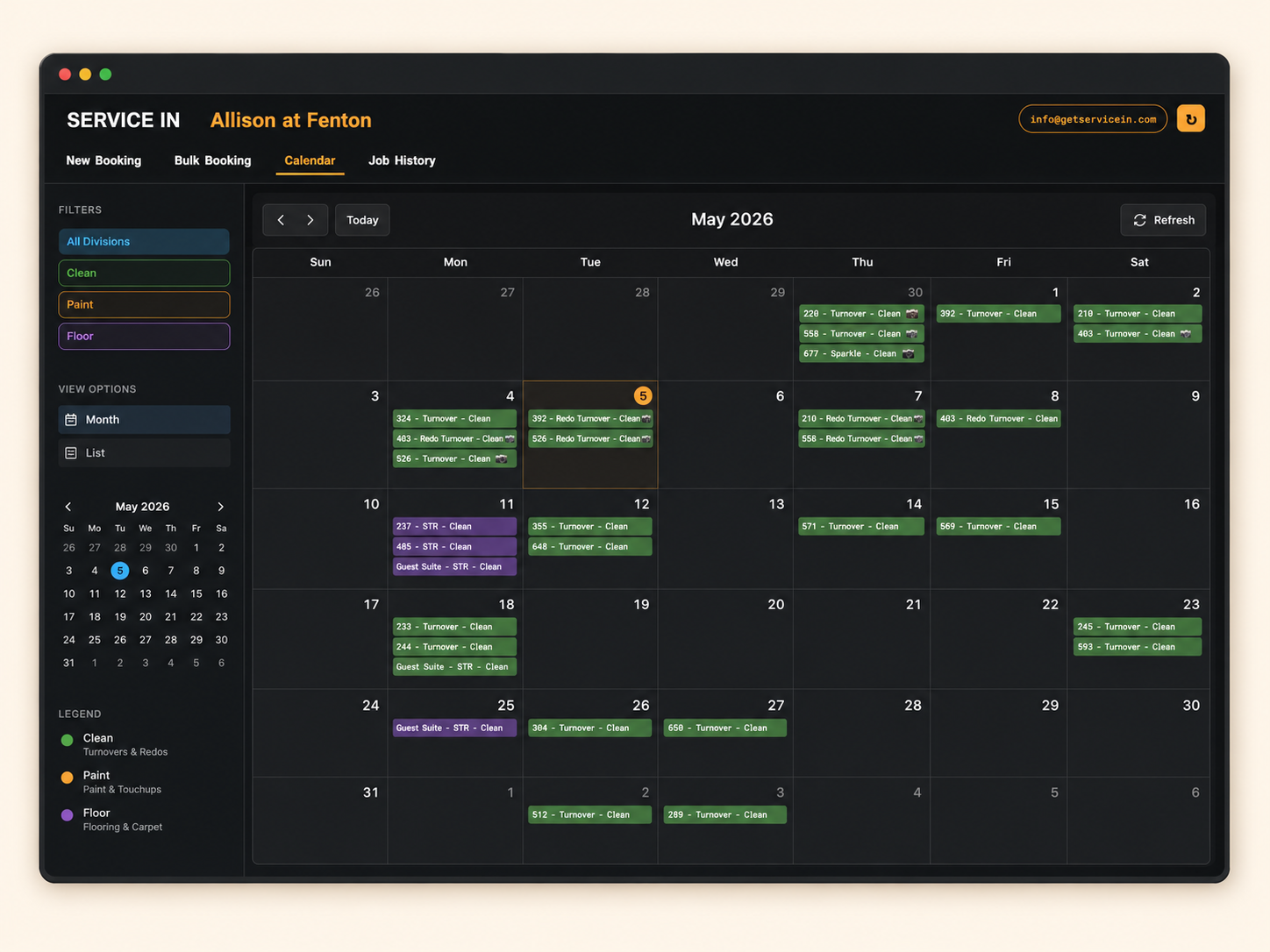Image resolution: width=1270 pixels, height=952 pixels.
Task: Open 233 - Turnover - Clean event
Action: [x=454, y=627]
